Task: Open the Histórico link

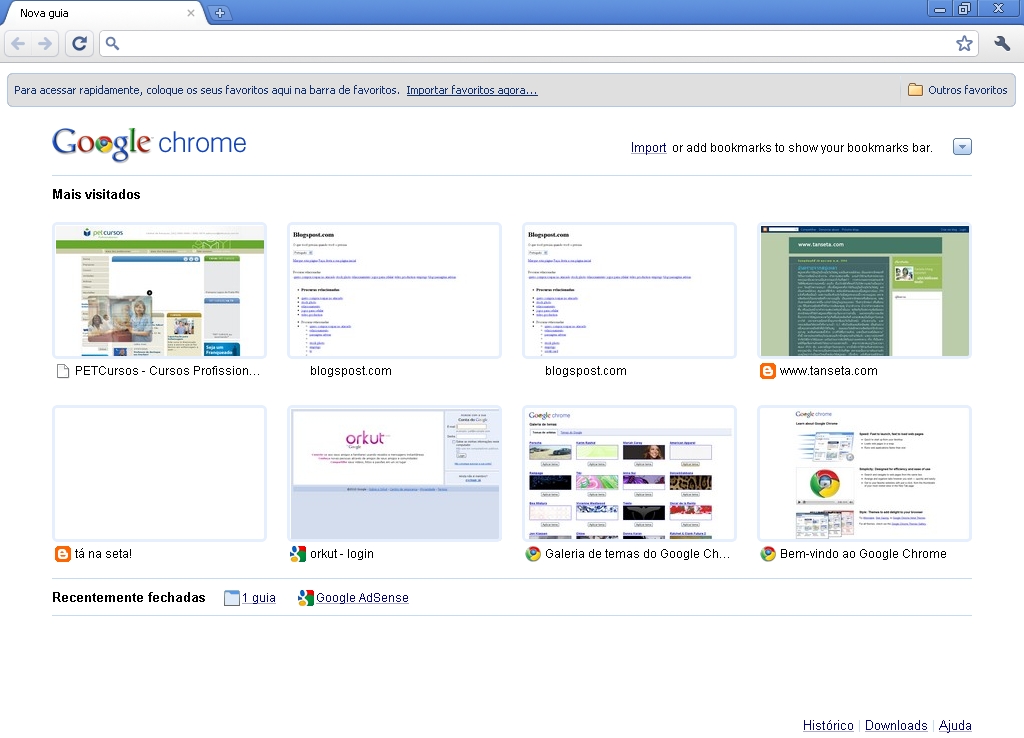Action: click(828, 726)
